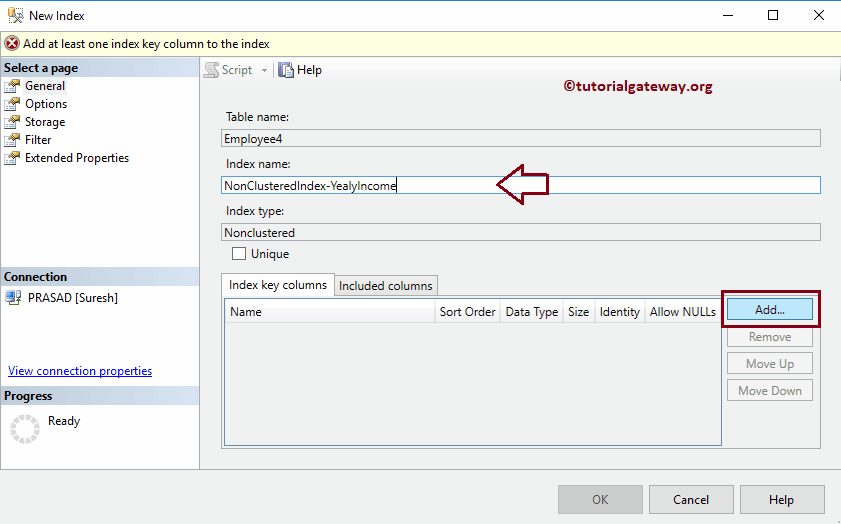Open the Script dropdown arrow
The image size is (841, 524).
[x=264, y=70]
